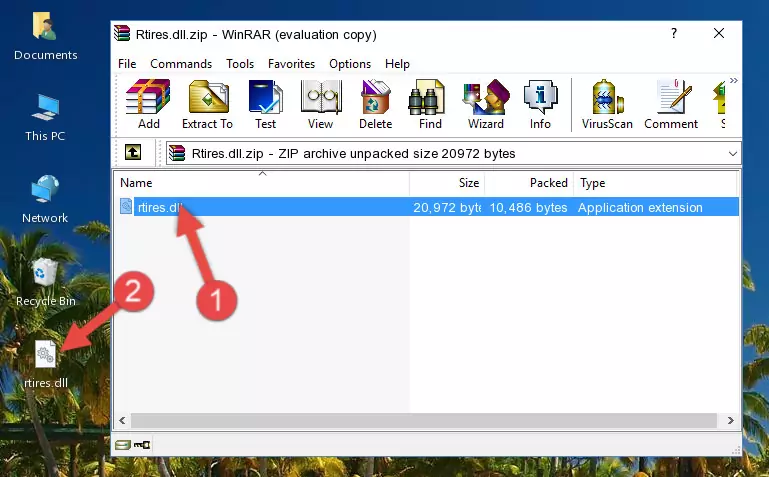Close the WinRAR window
The width and height of the screenshot is (769, 477).
pos(718,33)
